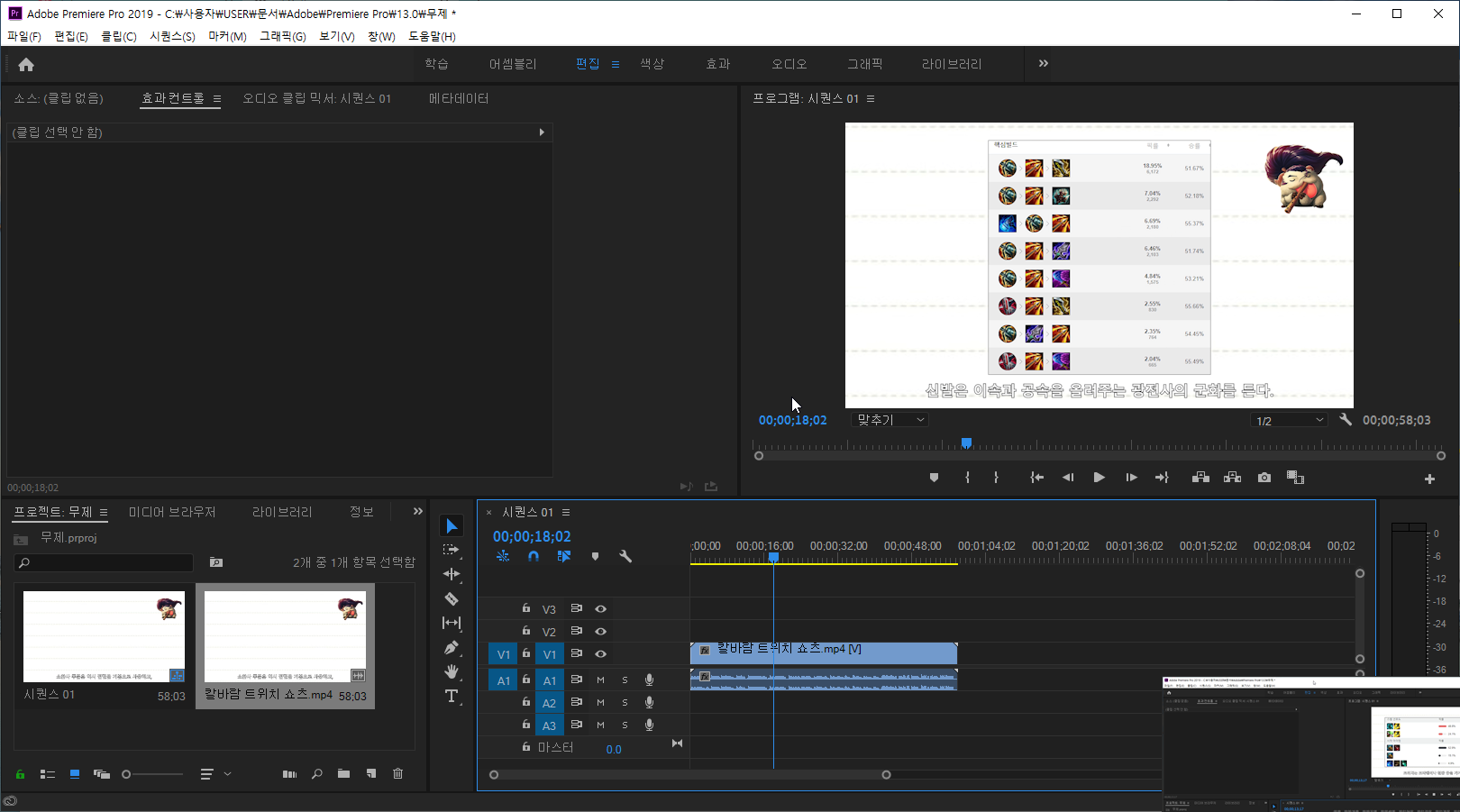Solo the A2 audio track
The width and height of the screenshot is (1460, 812).
coord(625,703)
